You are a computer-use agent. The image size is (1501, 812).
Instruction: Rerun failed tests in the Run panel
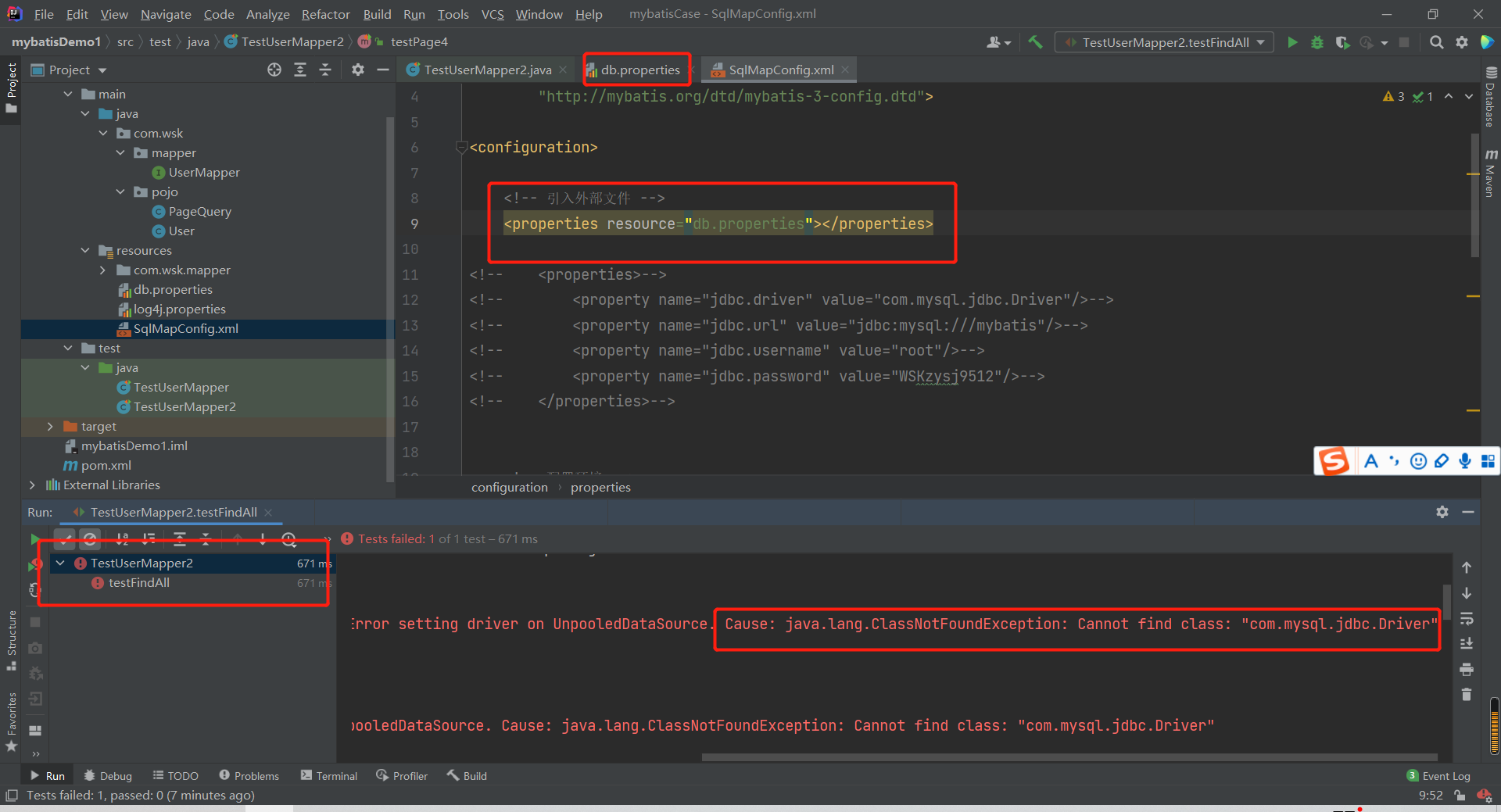[x=34, y=564]
